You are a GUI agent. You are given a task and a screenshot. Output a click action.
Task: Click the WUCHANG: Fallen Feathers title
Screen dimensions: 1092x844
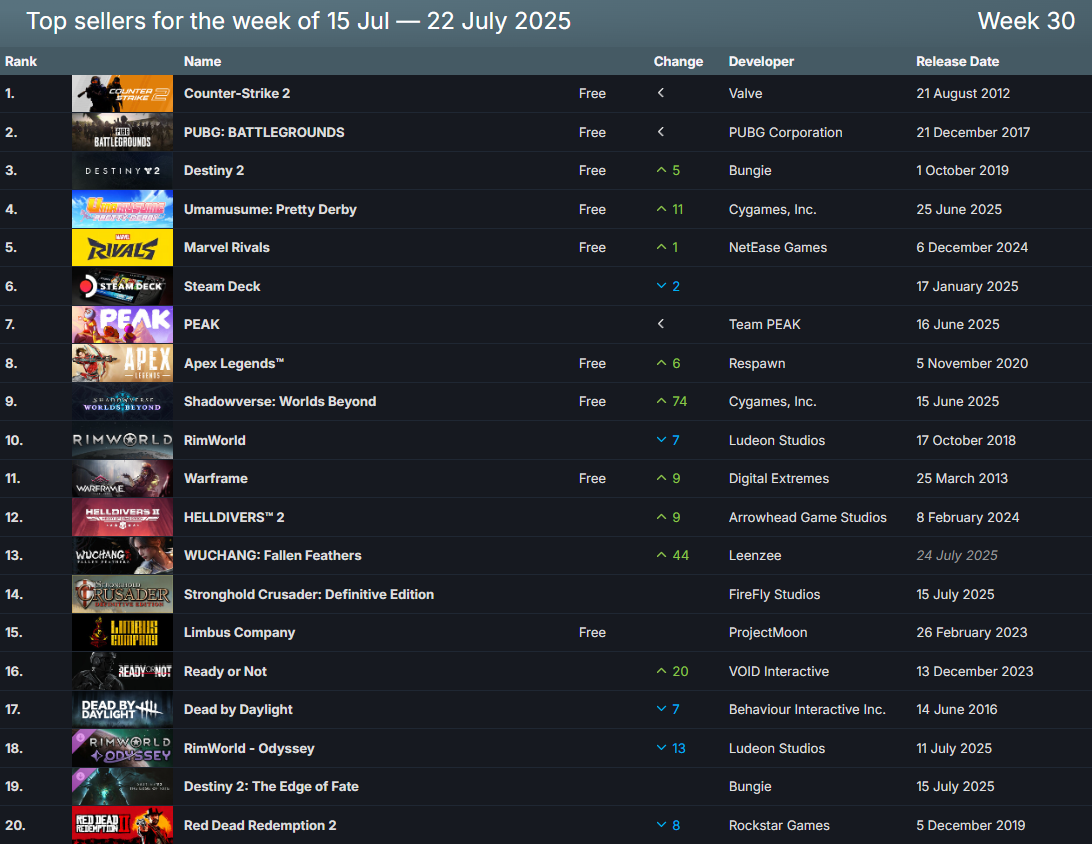272,555
